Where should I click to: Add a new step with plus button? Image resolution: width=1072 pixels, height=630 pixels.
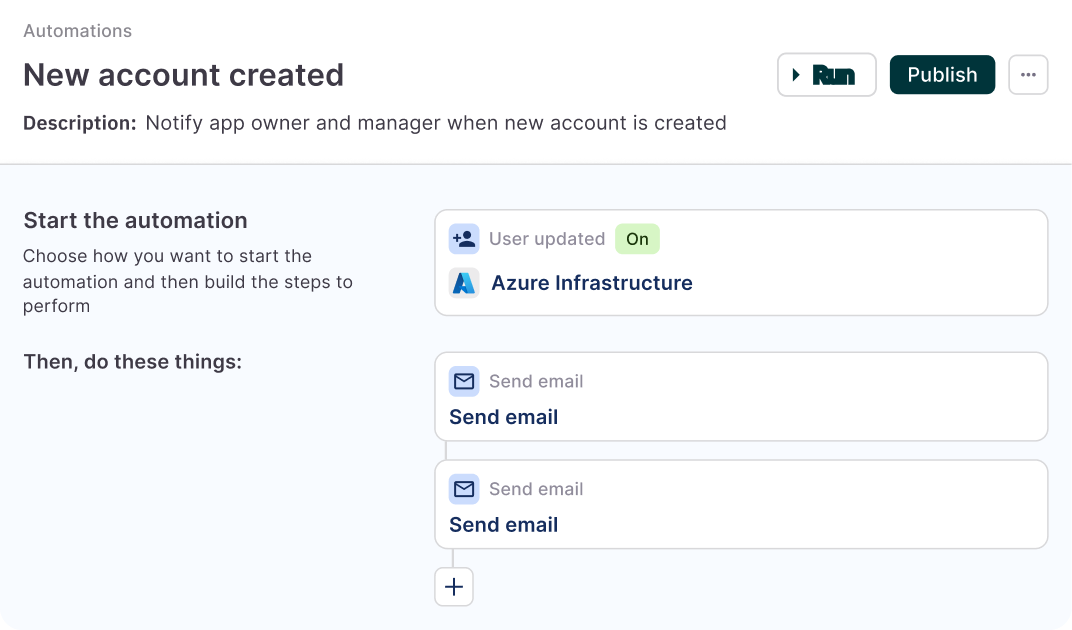click(x=454, y=587)
